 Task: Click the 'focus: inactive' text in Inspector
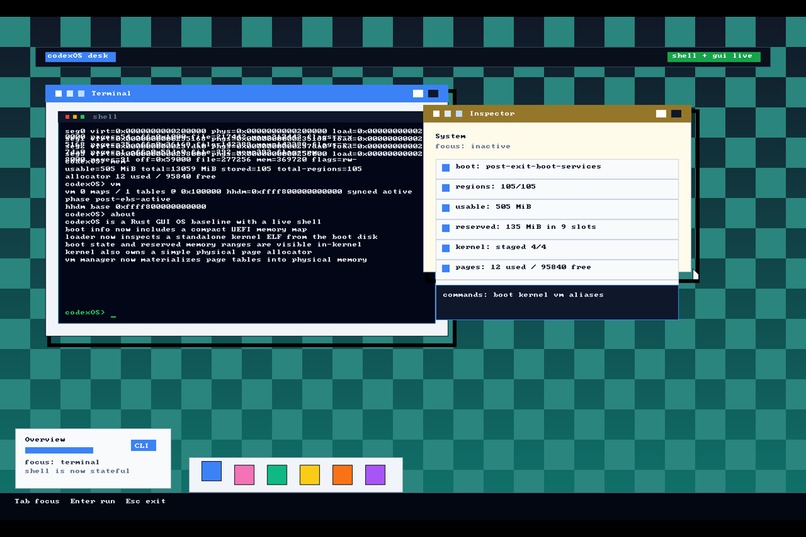coord(473,146)
